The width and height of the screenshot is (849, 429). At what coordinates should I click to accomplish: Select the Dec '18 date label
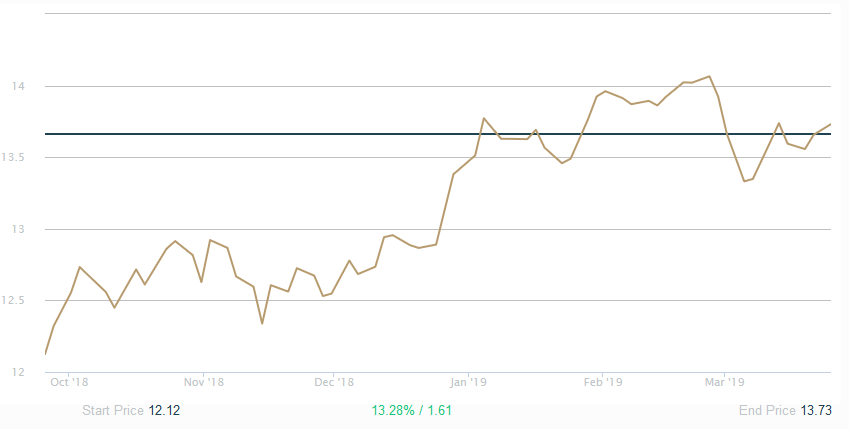pyautogui.click(x=334, y=382)
